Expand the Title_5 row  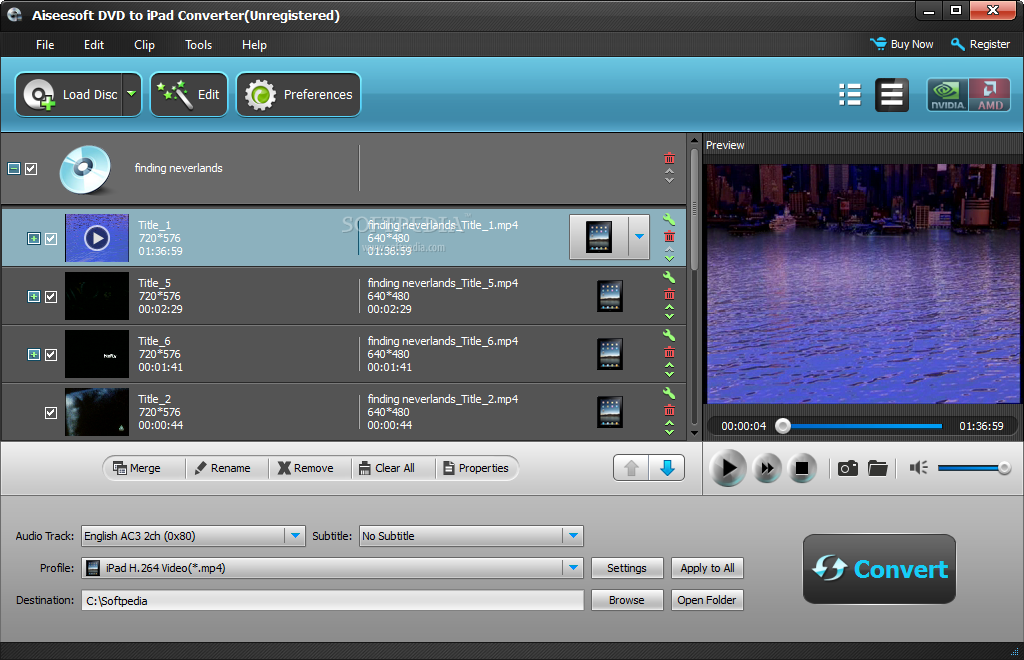34,297
